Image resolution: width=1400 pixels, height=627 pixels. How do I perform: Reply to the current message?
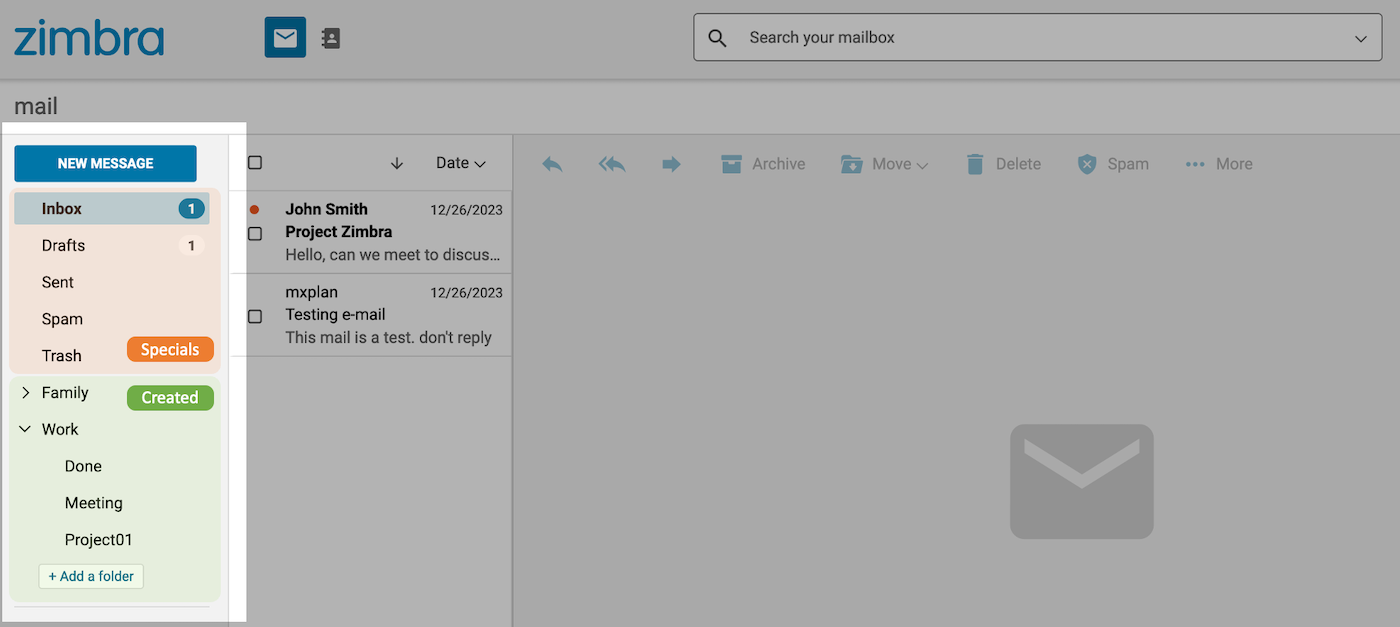(x=551, y=163)
